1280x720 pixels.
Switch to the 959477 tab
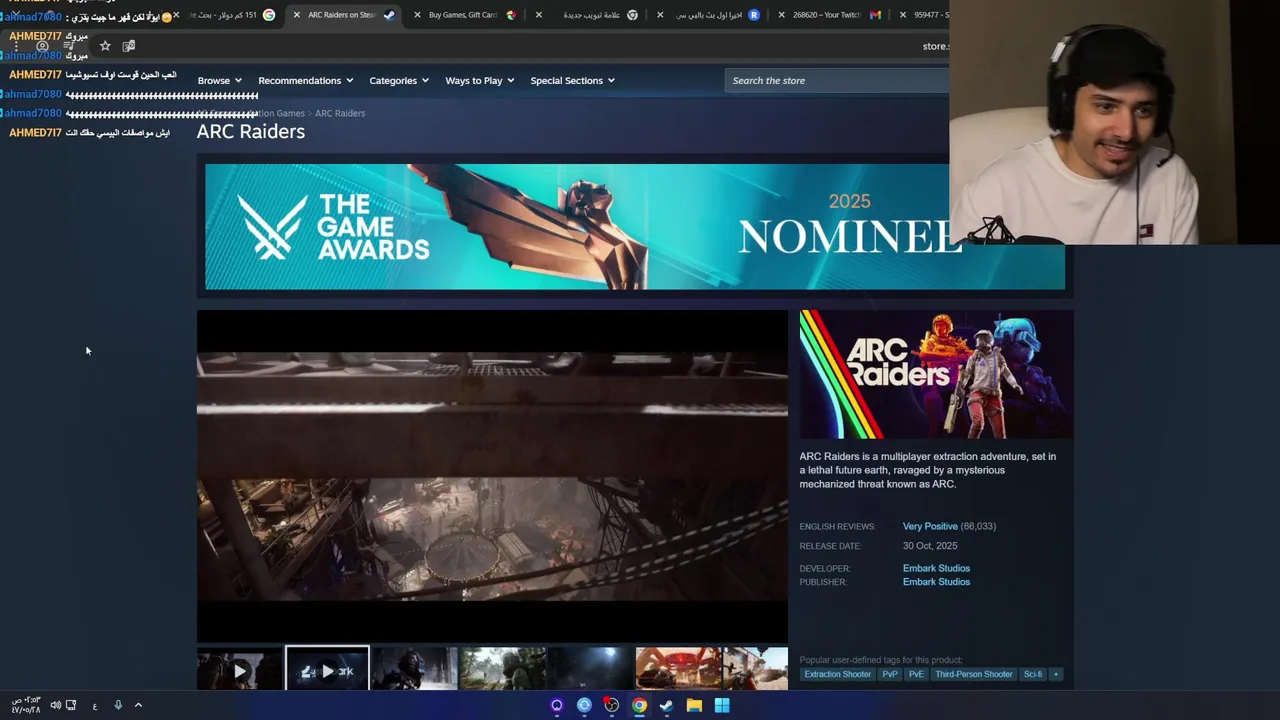click(x=922, y=15)
